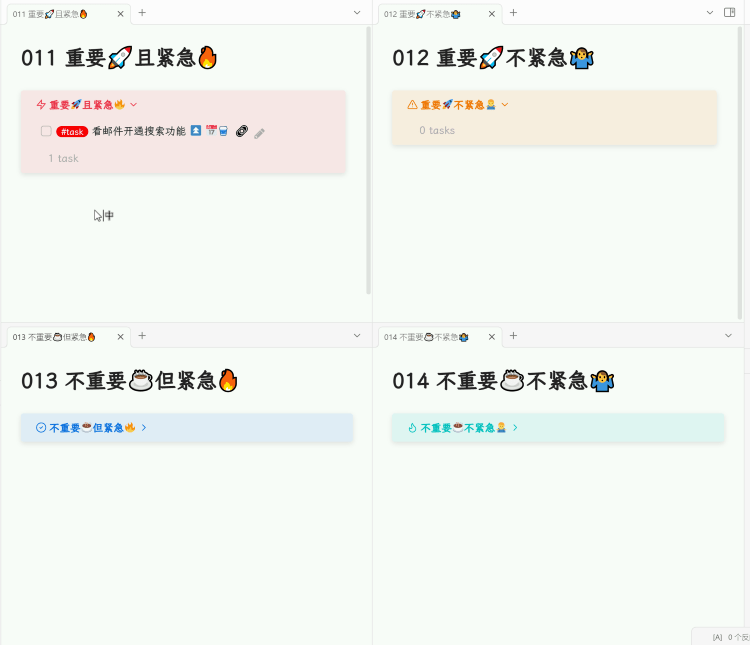
Task: Expand the 不重要不紧急 callout
Action: pos(515,427)
